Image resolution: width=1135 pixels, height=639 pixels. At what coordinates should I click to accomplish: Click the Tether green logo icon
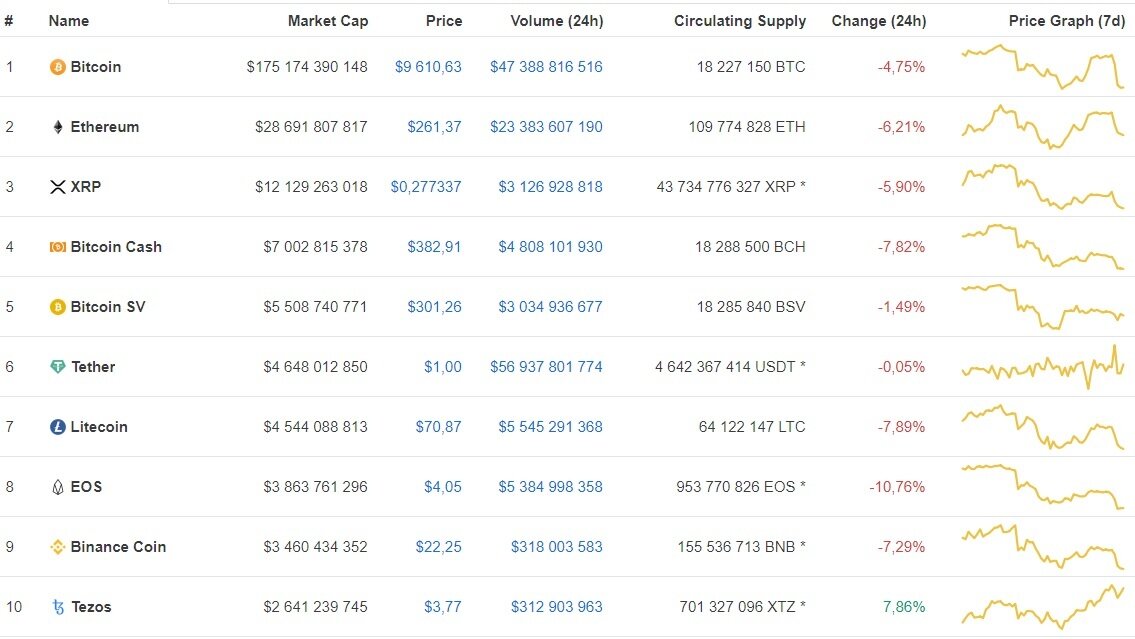click(x=58, y=367)
